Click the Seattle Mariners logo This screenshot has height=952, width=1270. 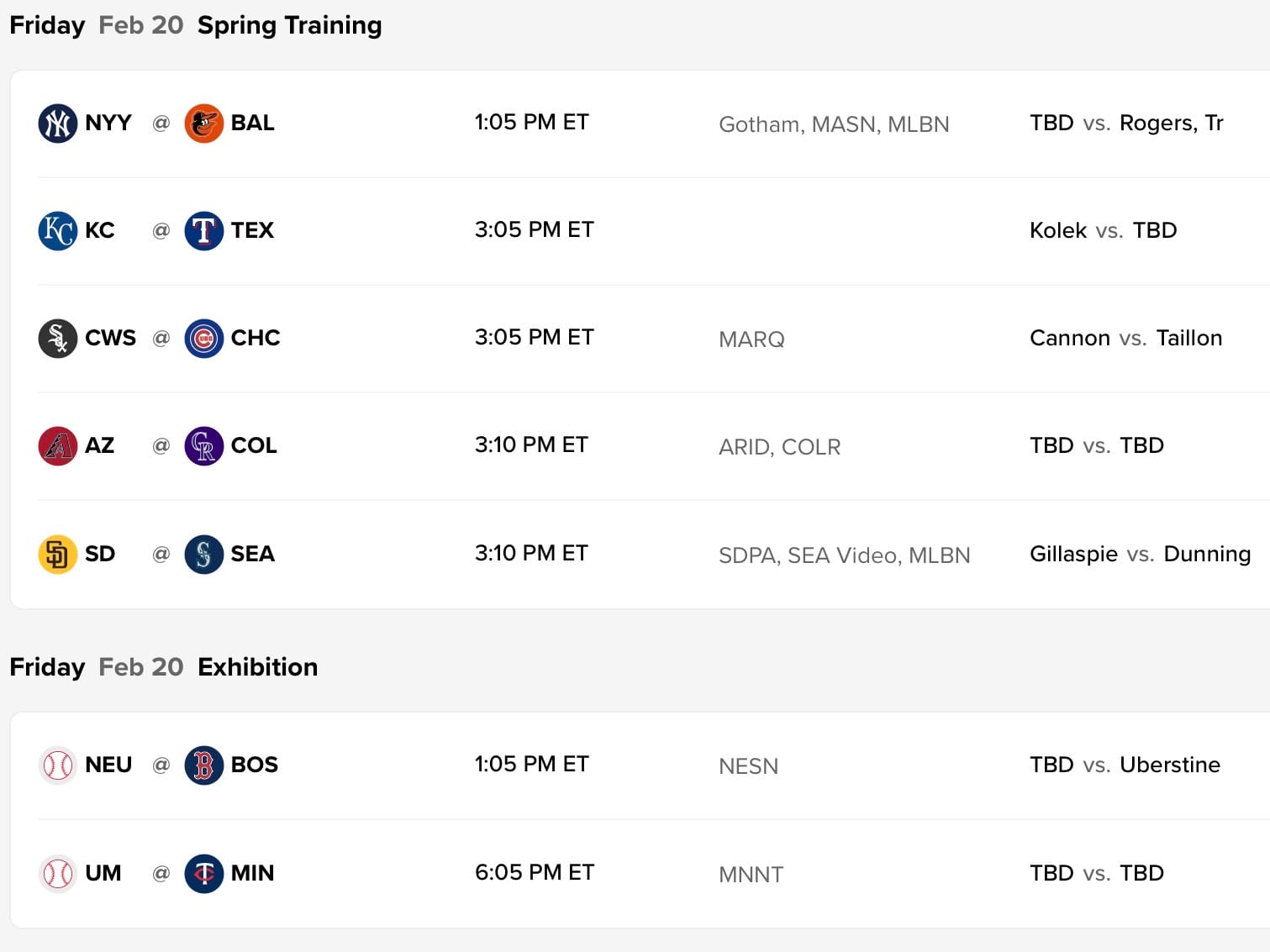pos(203,555)
